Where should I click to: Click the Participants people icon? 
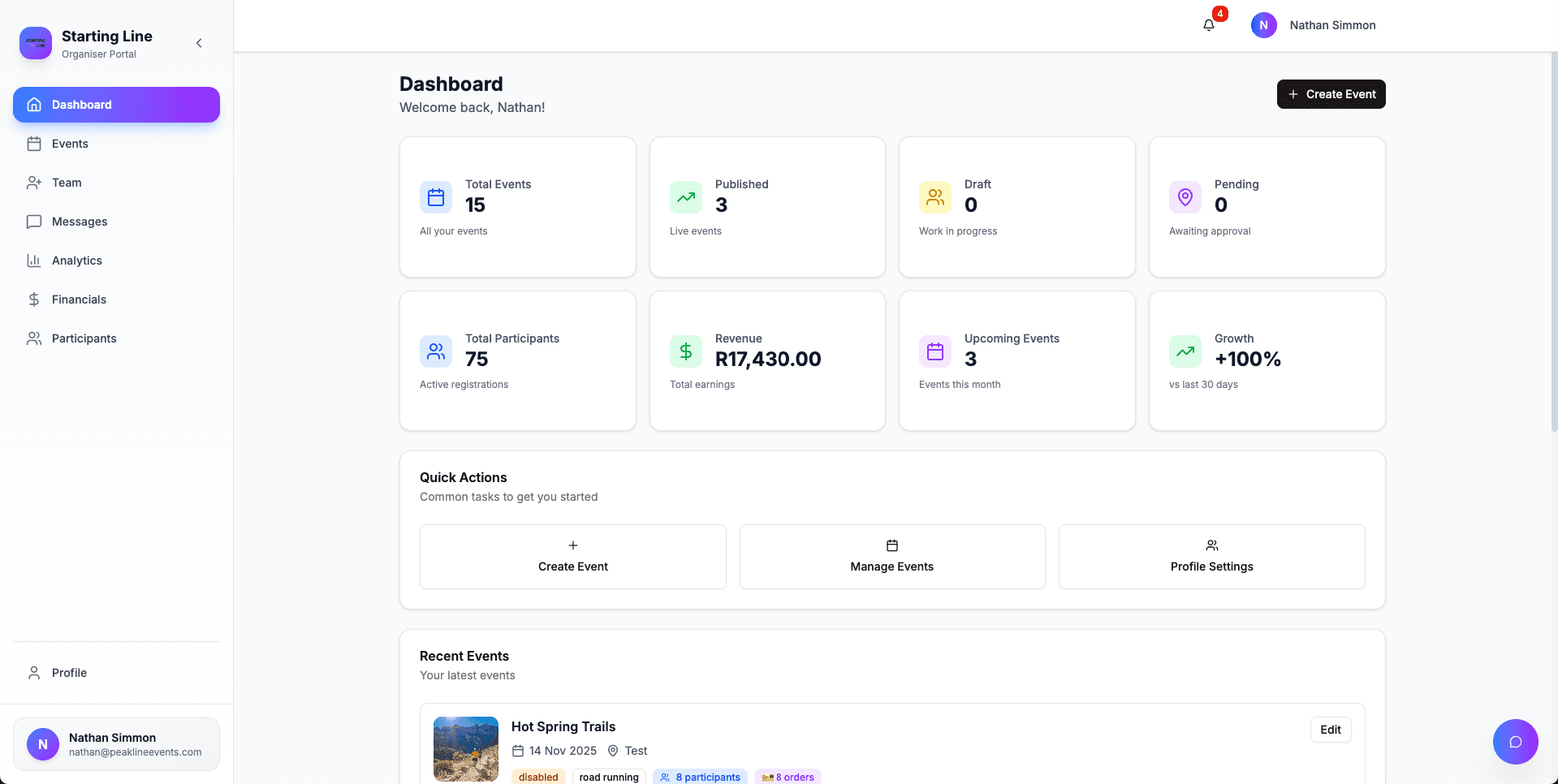[33, 338]
